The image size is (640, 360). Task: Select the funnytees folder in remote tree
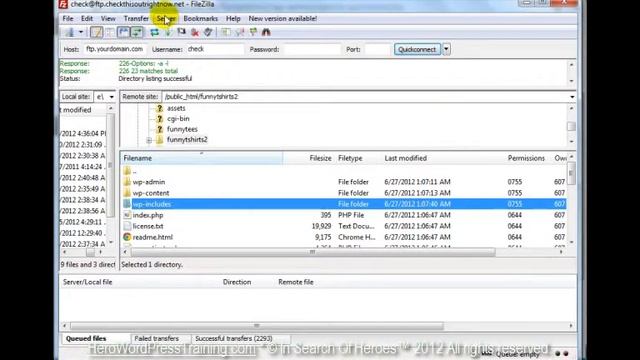point(182,129)
